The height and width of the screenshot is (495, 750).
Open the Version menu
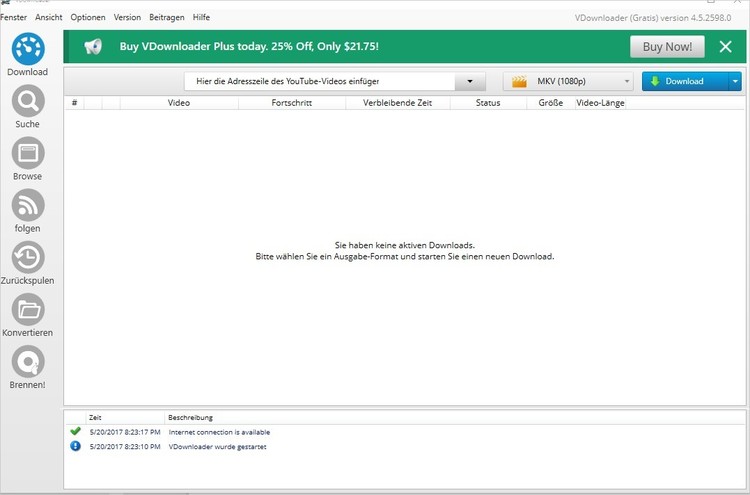127,17
